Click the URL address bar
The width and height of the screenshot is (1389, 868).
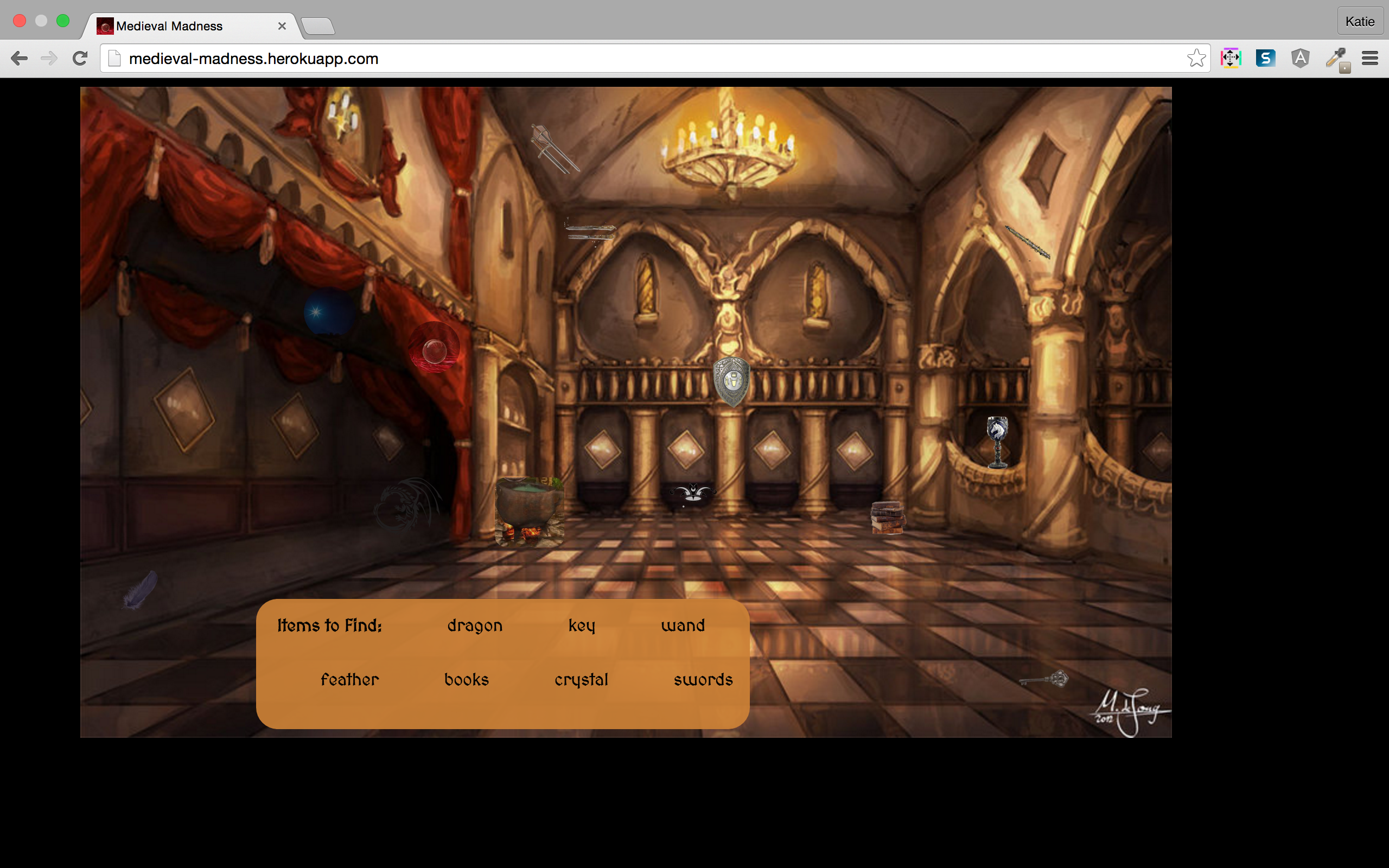click(x=632, y=58)
